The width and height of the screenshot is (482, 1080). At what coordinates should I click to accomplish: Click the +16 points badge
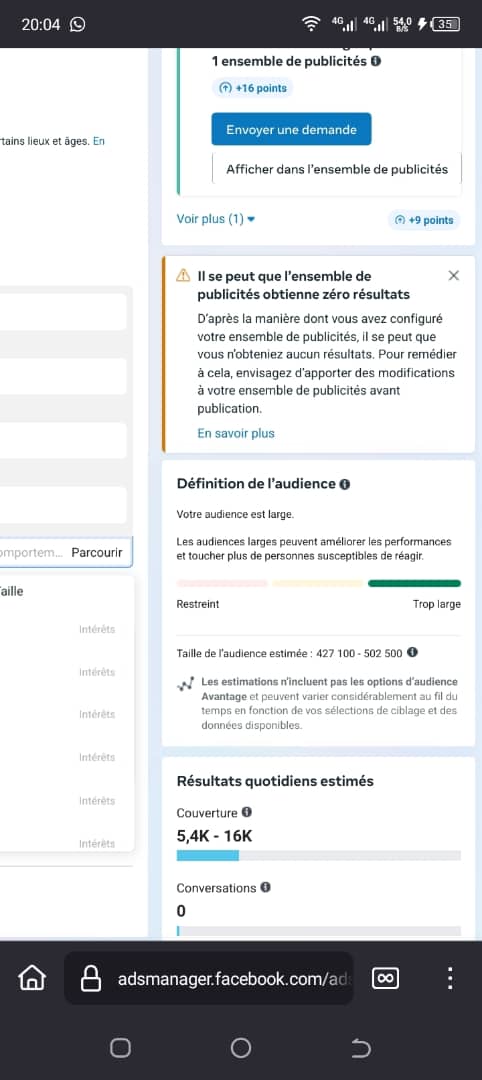pyautogui.click(x=253, y=88)
